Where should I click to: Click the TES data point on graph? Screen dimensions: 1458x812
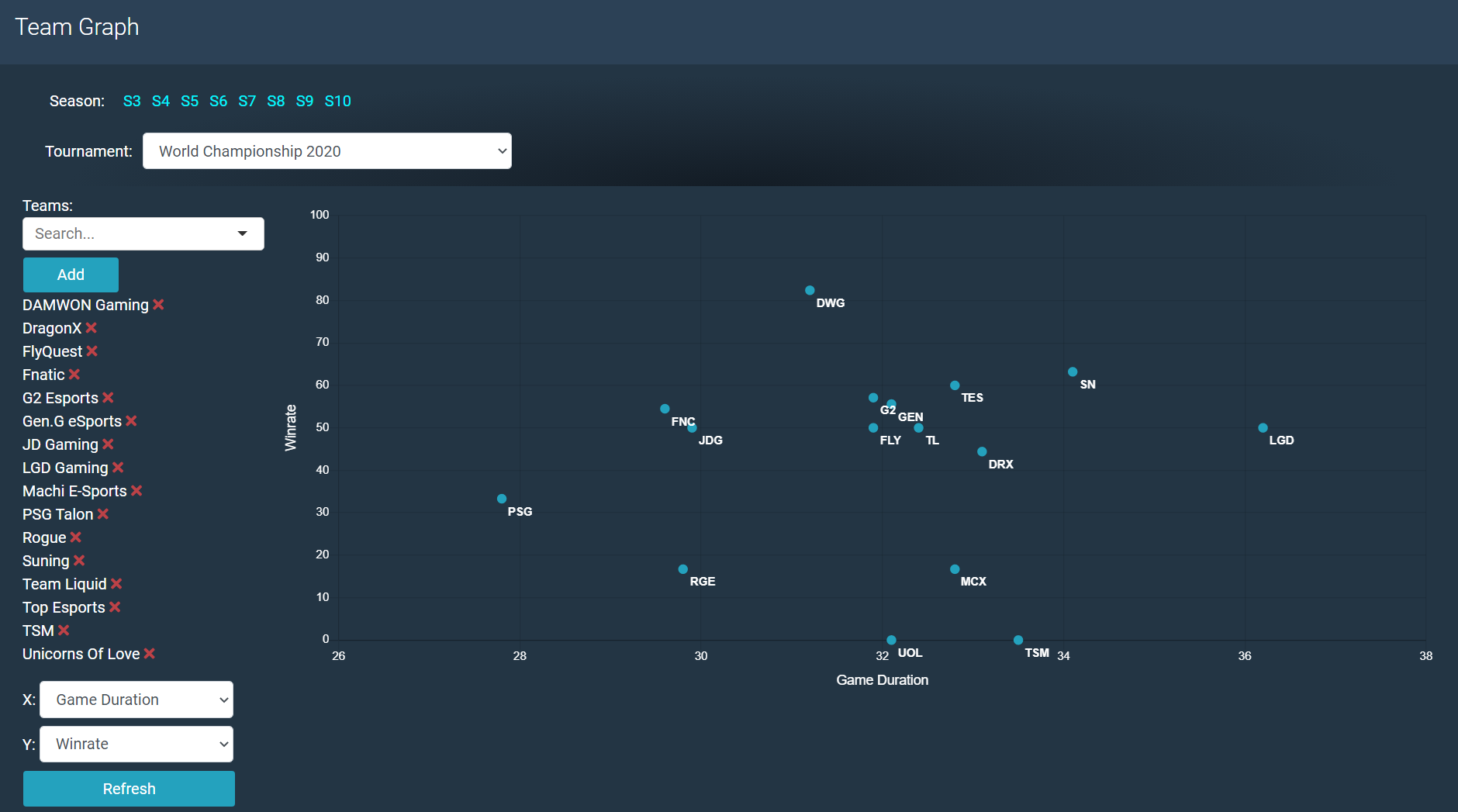pos(955,385)
